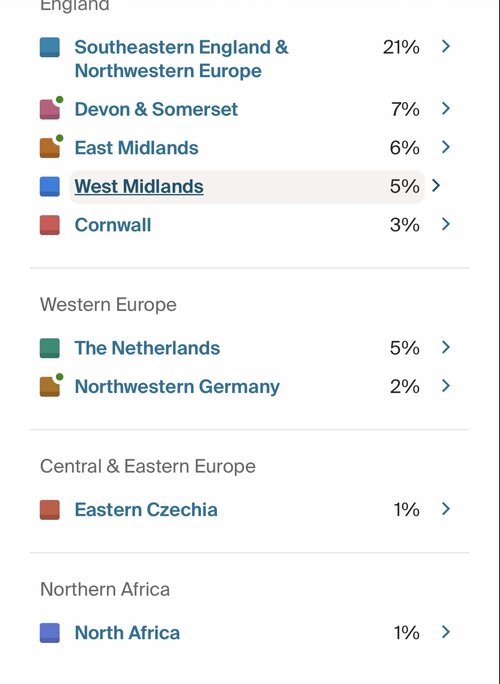Expand the Devon & Somerset chevron
Screen dimensions: 500x684
445,108
